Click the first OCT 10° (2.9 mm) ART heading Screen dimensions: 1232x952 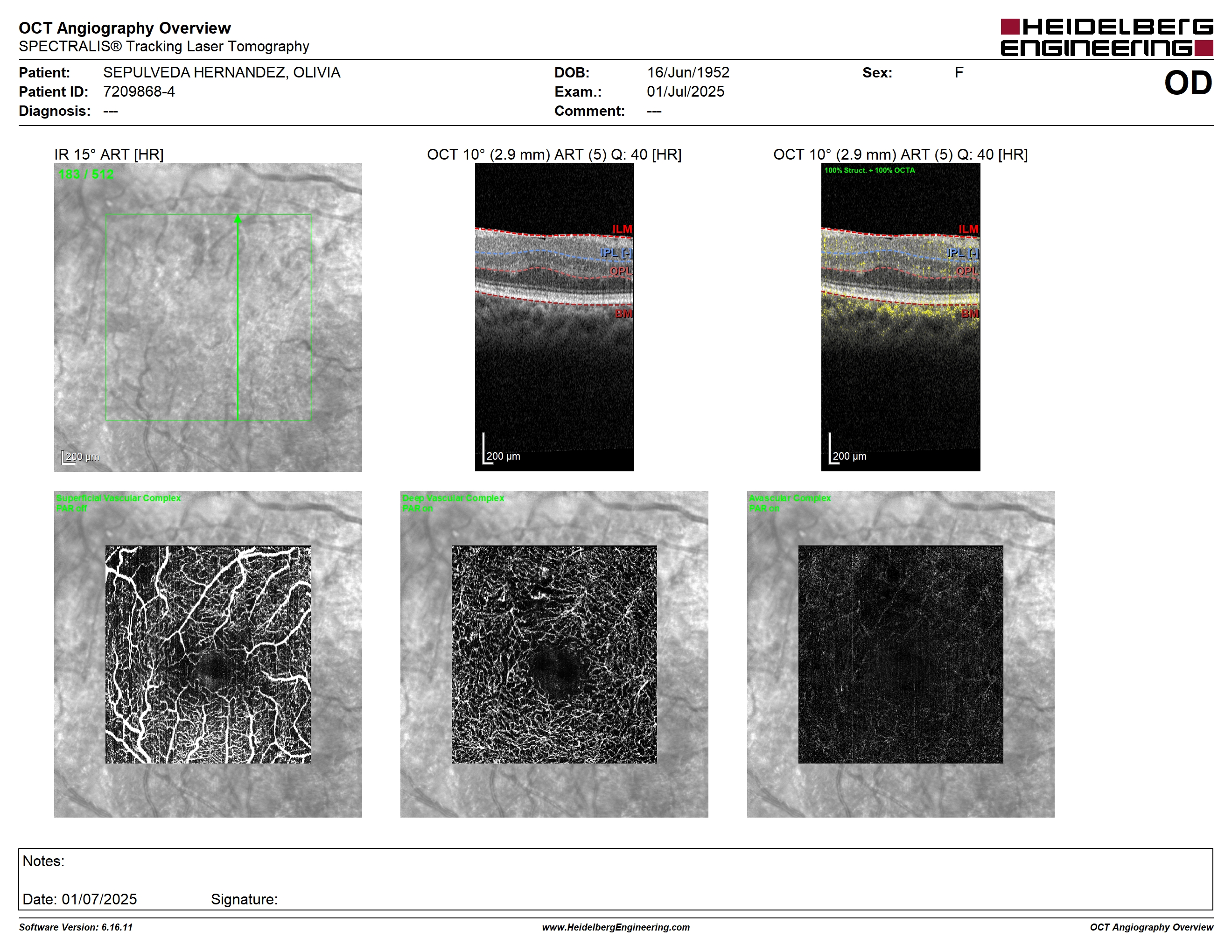point(554,154)
